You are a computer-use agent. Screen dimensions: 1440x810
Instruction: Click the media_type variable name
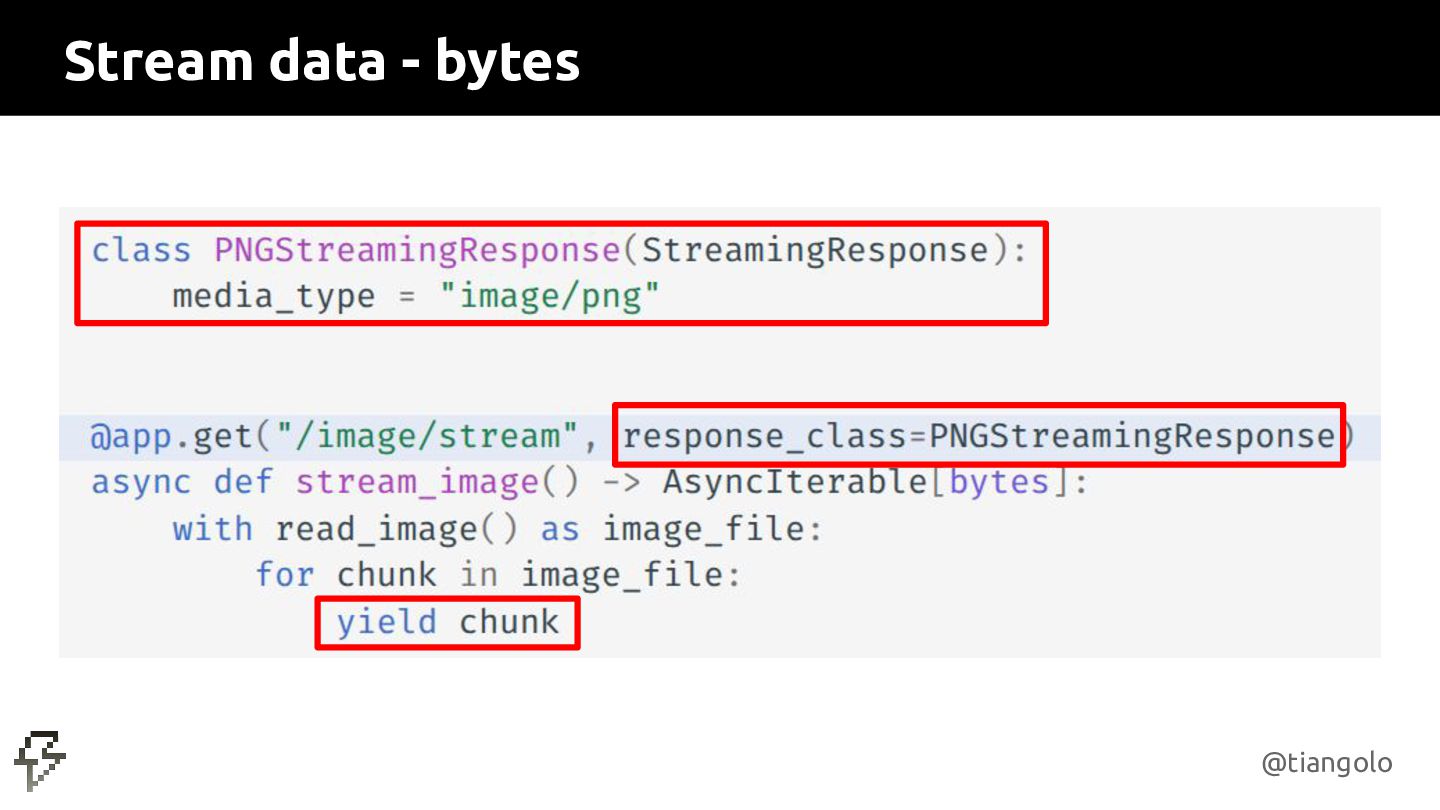274,297
